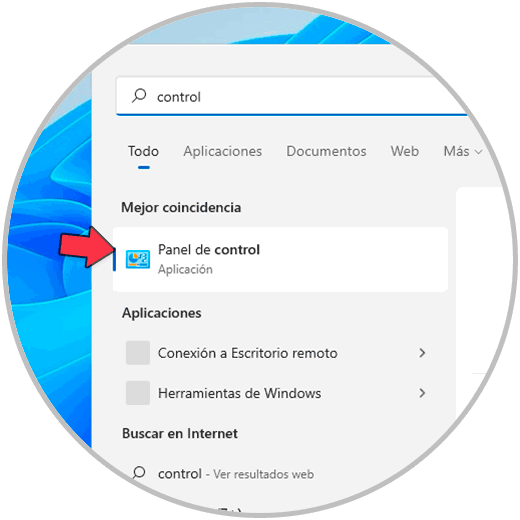Click the Mejor coincidencia heading
The height and width of the screenshot is (520, 520).
click(181, 207)
